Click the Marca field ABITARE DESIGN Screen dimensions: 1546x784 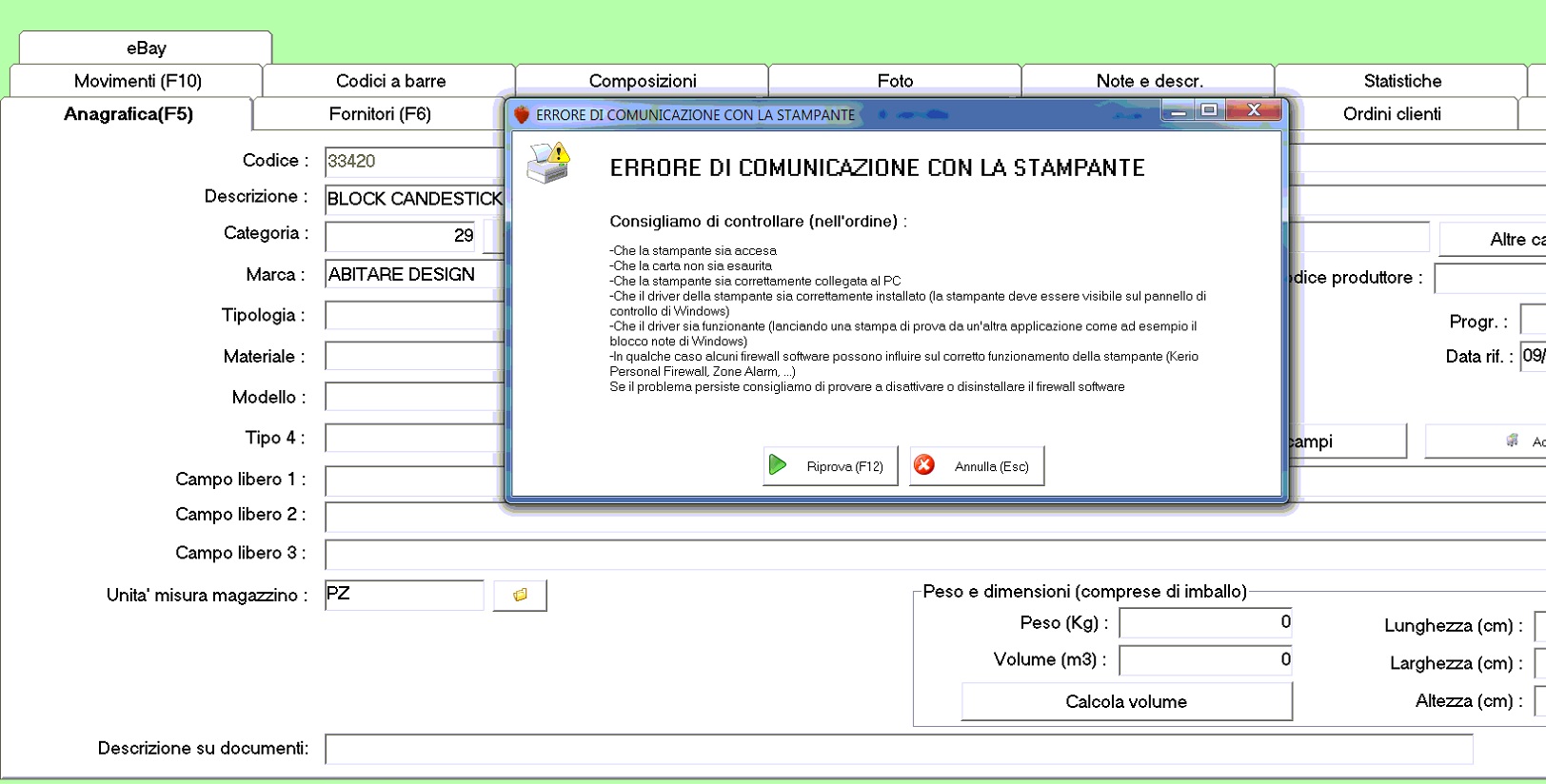click(415, 274)
